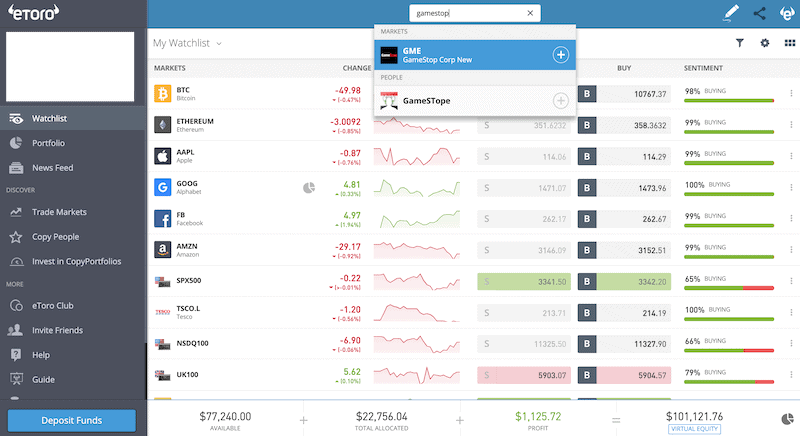
Task: Click the UK100 sentiment bar
Action: (x=729, y=381)
